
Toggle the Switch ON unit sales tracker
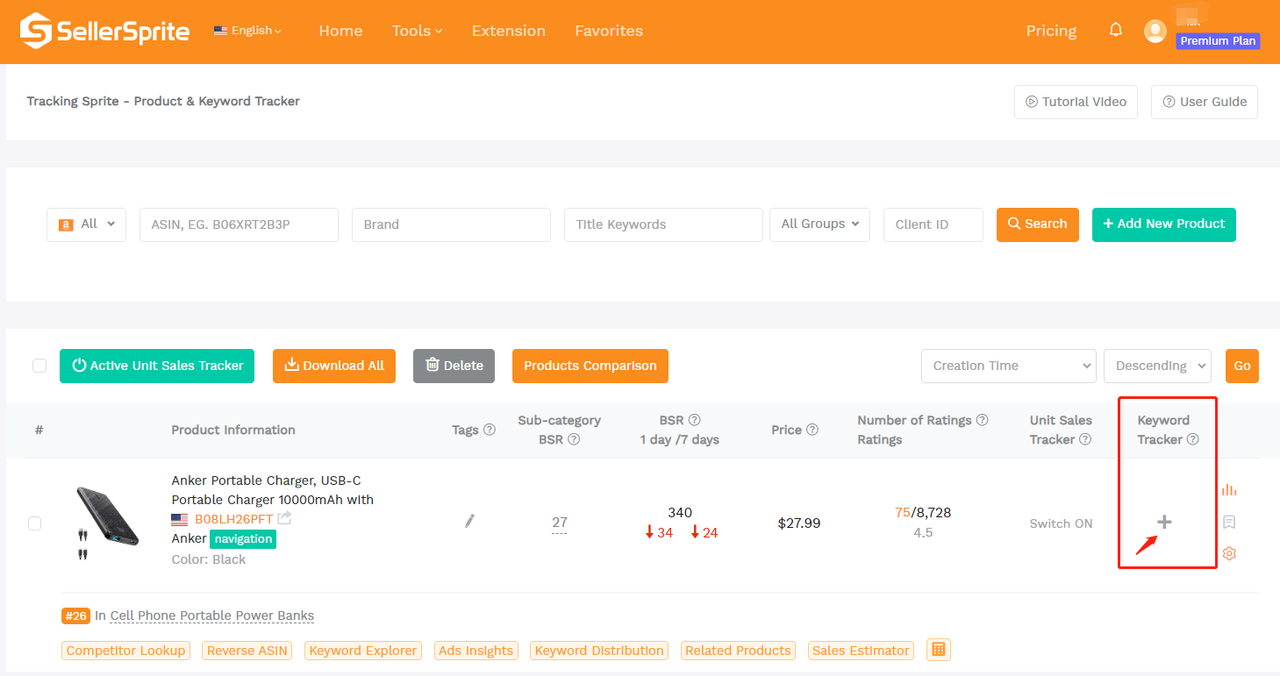point(1061,523)
